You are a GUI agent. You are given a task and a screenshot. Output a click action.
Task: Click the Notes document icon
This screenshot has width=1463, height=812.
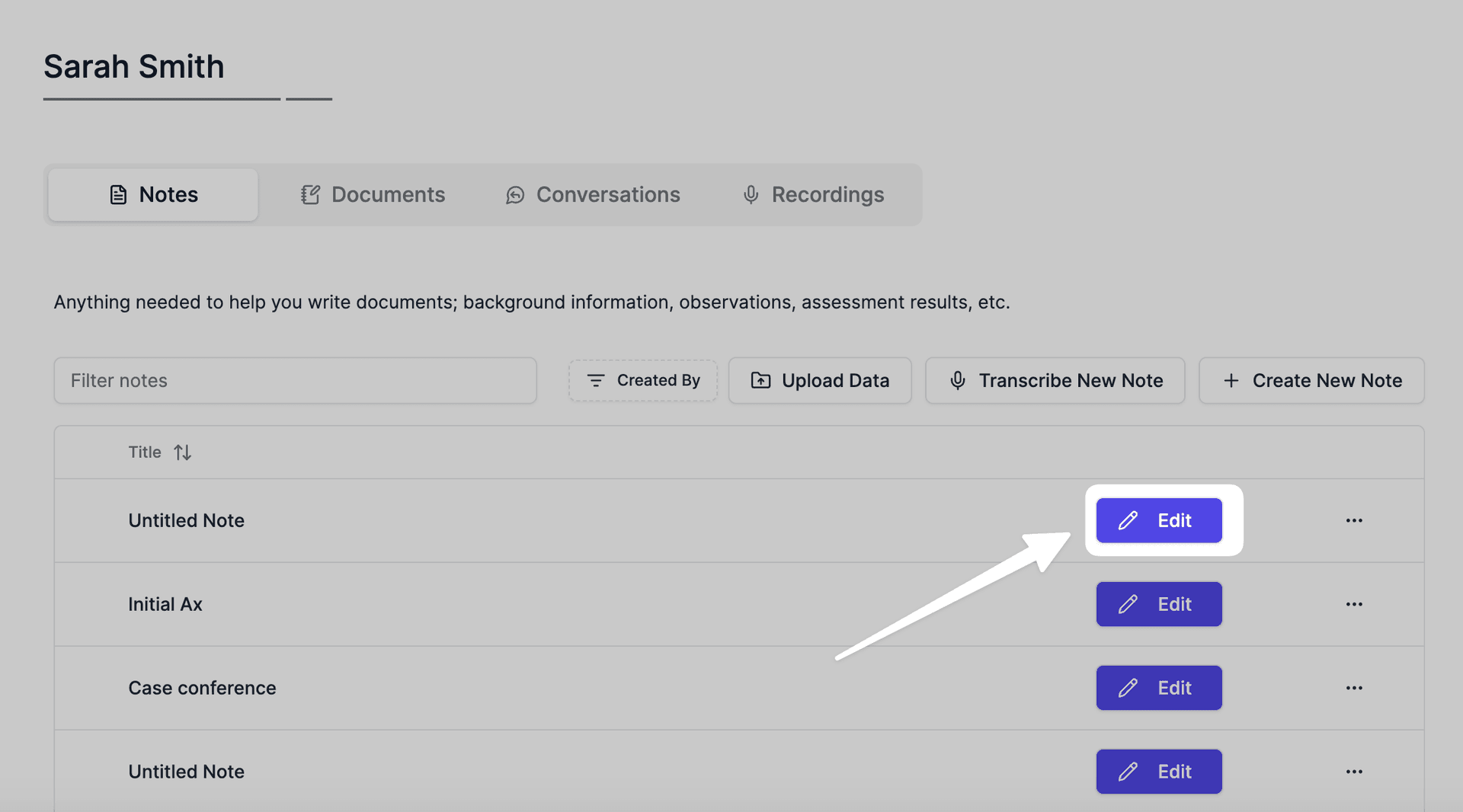[x=118, y=194]
